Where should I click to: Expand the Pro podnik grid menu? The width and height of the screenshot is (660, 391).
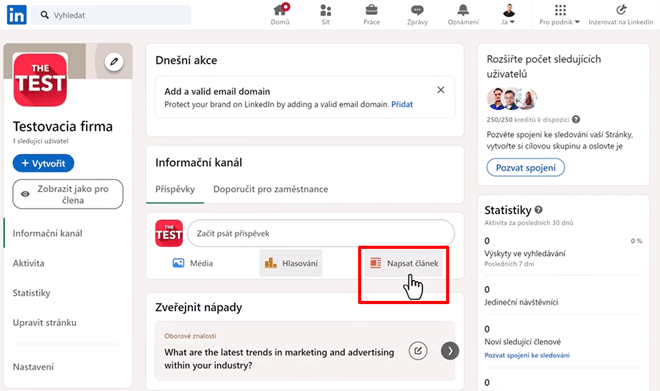coord(559,15)
